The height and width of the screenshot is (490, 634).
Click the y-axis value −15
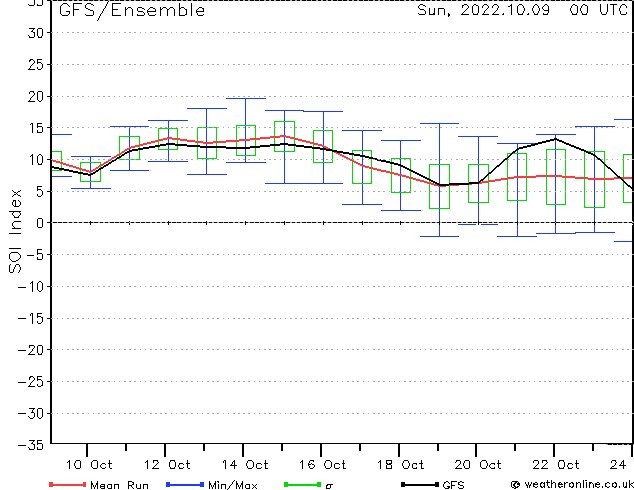click(x=31, y=318)
